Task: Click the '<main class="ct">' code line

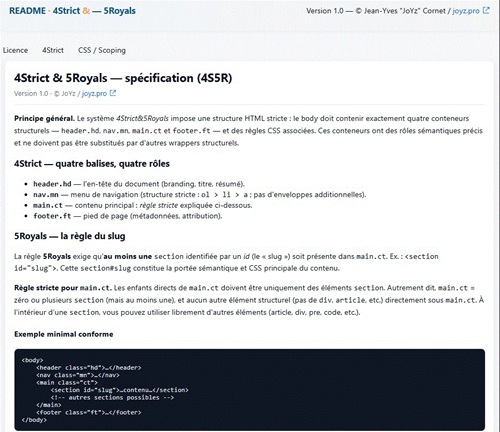Action: click(x=67, y=382)
